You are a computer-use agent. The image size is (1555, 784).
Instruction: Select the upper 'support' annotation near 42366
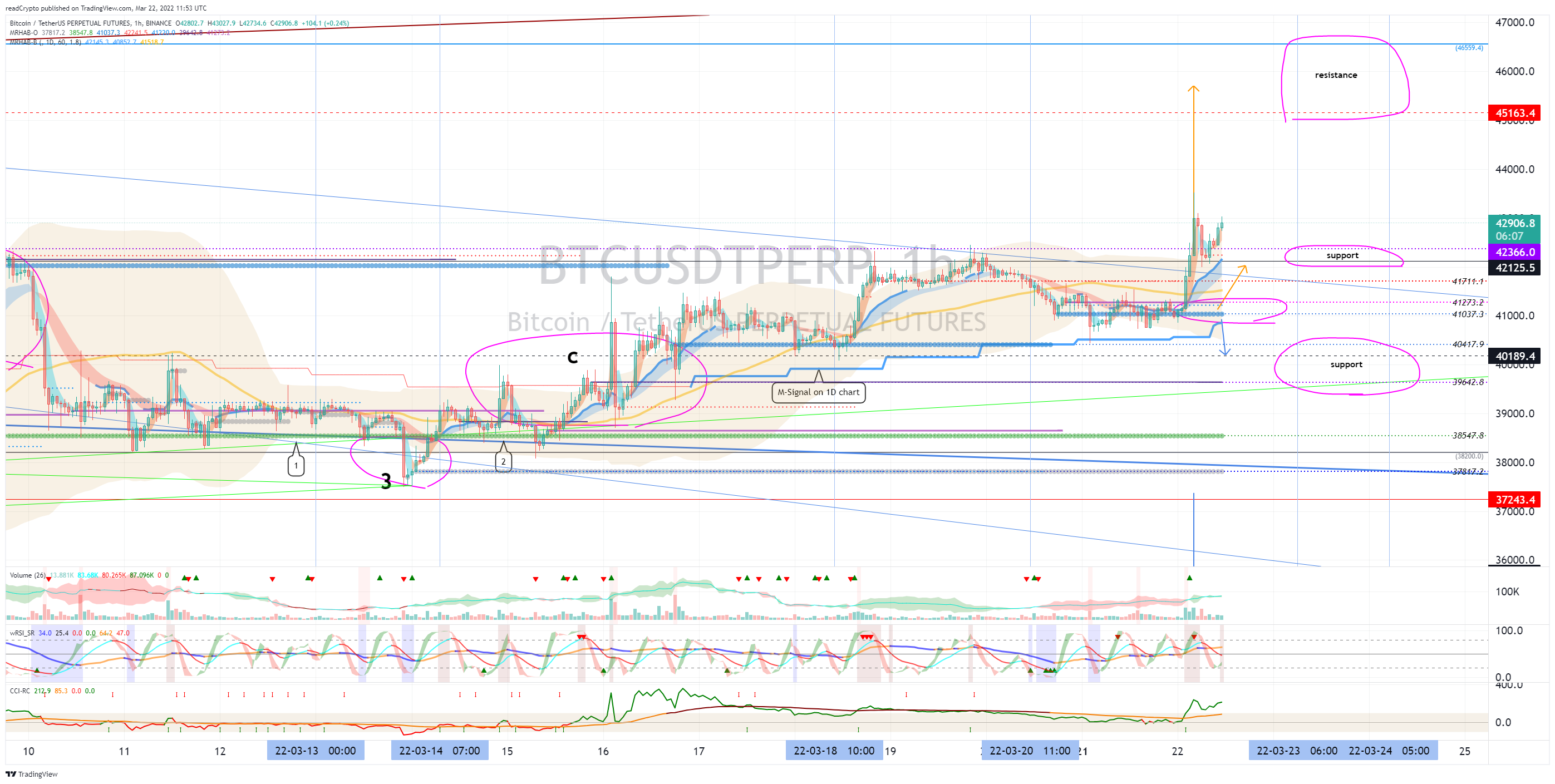(1342, 255)
